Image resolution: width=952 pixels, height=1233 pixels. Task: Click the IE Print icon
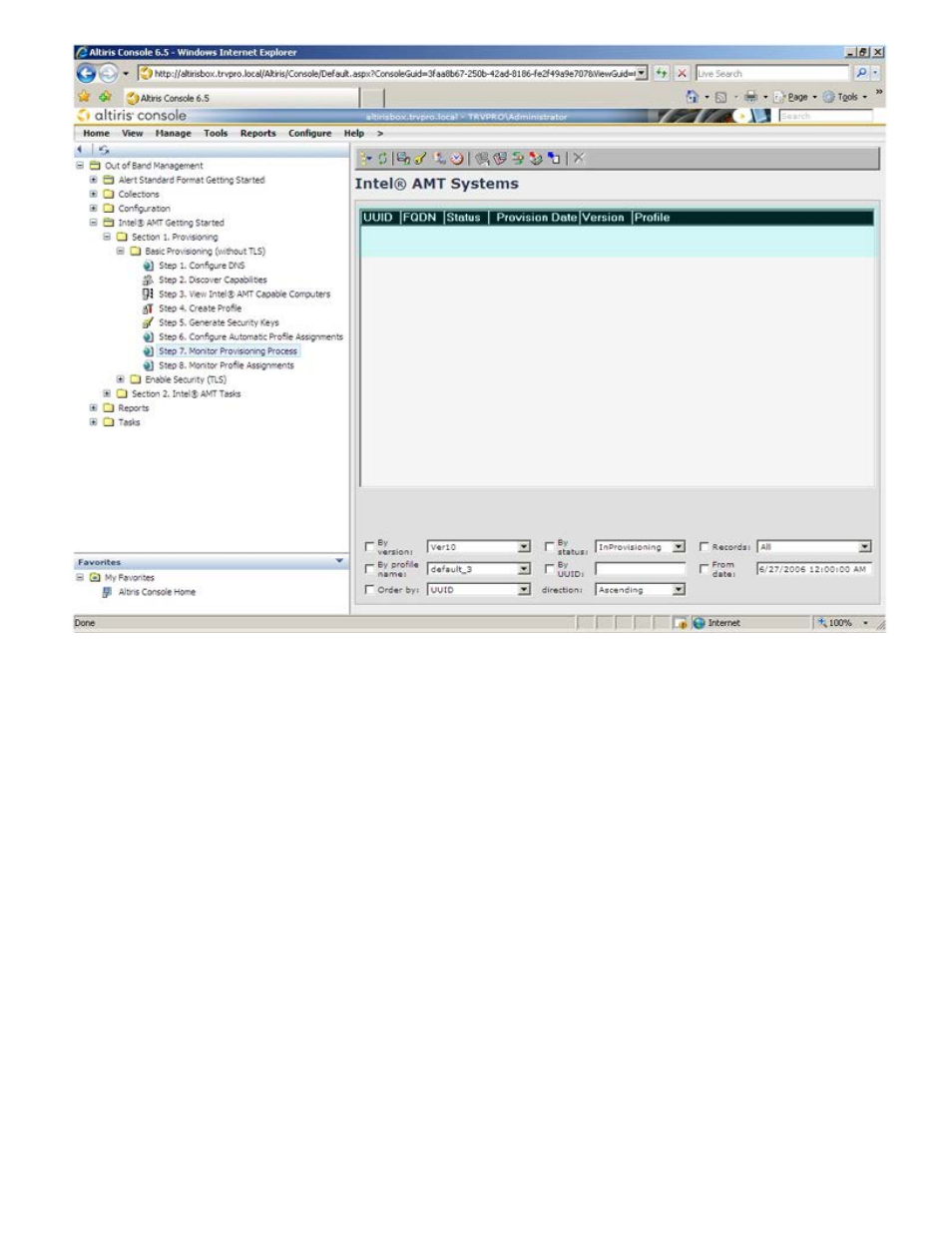[749, 97]
